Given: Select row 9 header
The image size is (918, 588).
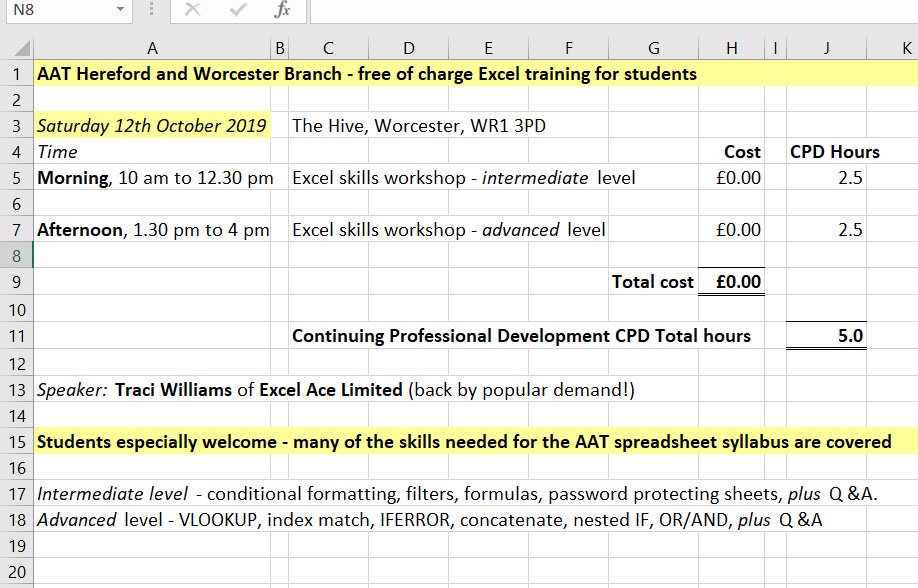Looking at the screenshot, I should click(14, 282).
